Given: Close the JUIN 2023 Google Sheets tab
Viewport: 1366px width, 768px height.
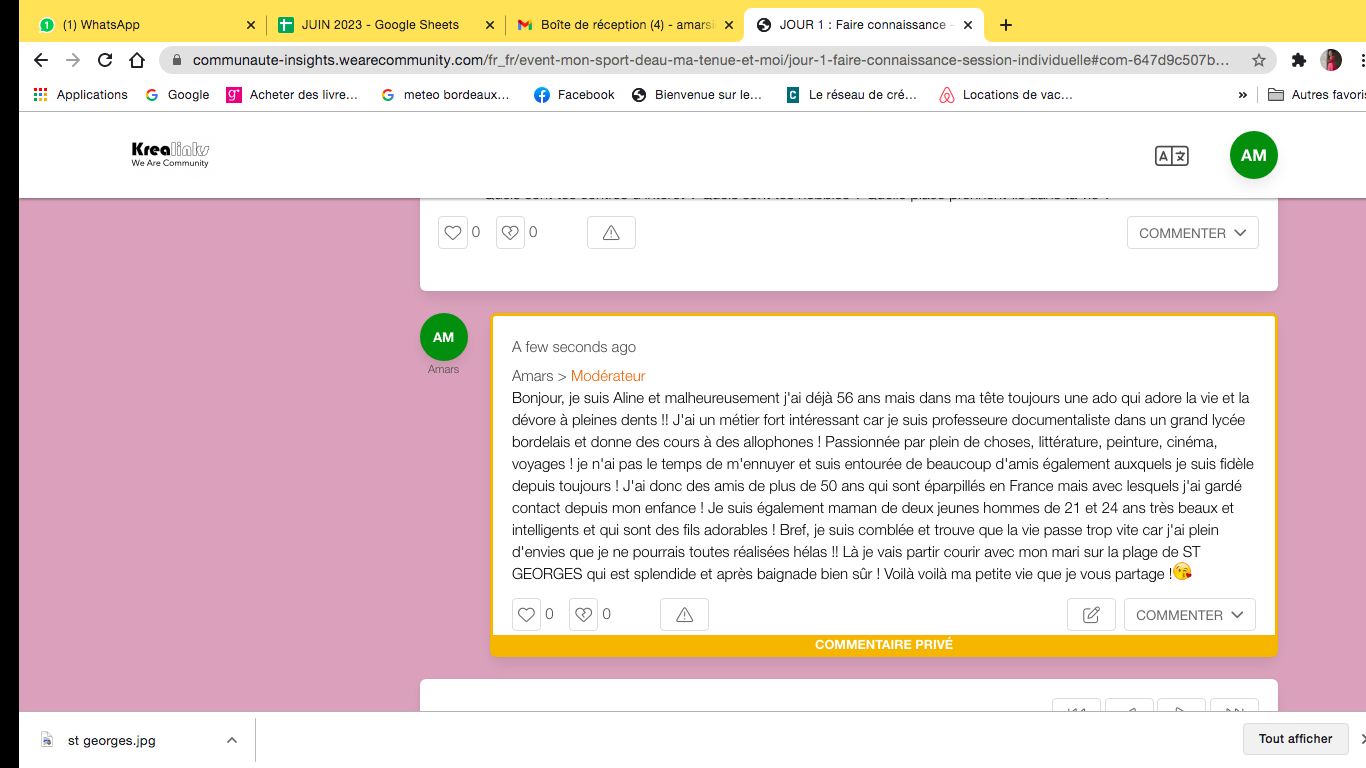Looking at the screenshot, I should [x=490, y=25].
